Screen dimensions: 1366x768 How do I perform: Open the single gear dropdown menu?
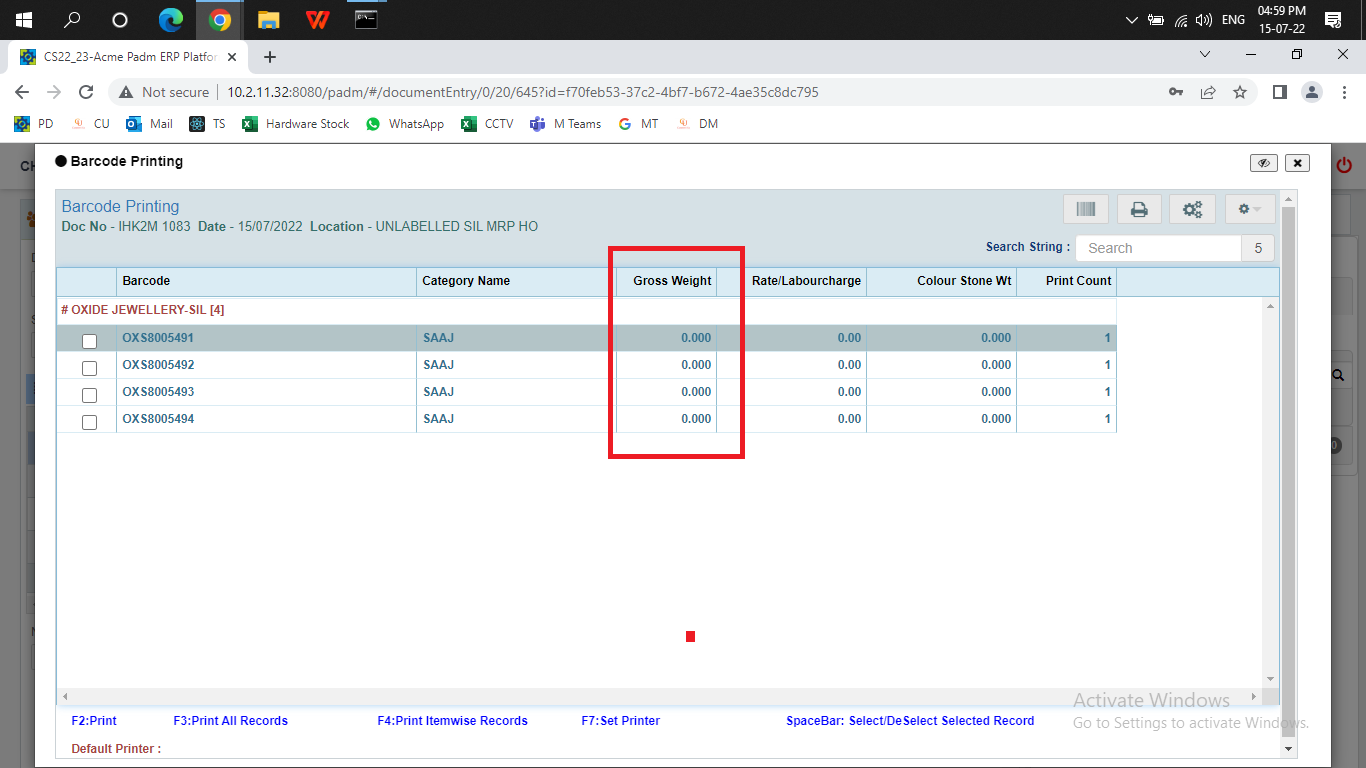[x=1250, y=209]
